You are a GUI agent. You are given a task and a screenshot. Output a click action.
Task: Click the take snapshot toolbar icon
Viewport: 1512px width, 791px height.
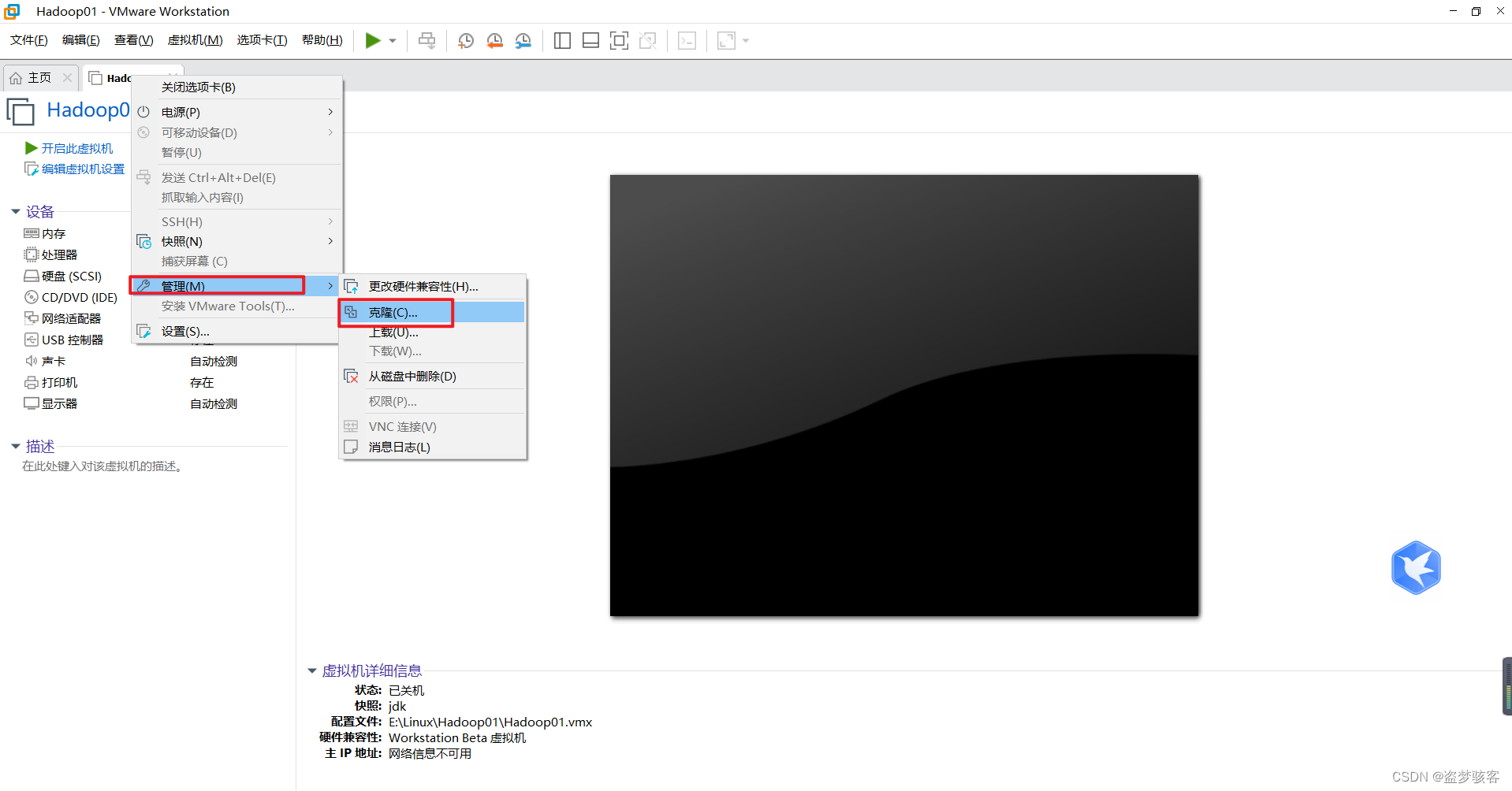(466, 40)
